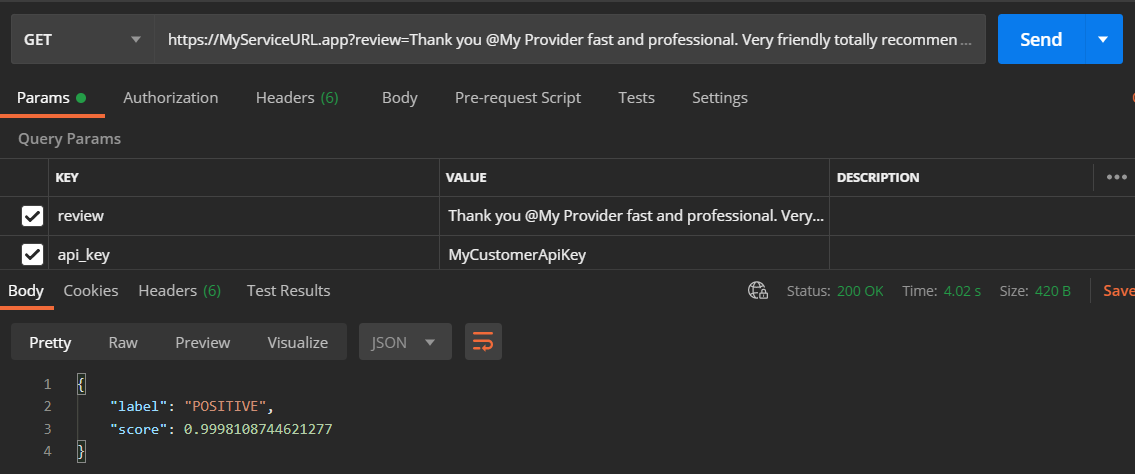1135x474 pixels.
Task: Click the wrap lines icon
Action: tap(483, 342)
